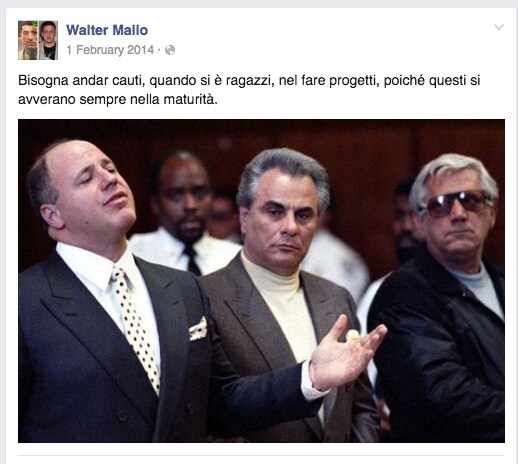The width and height of the screenshot is (518, 464).
Task: Click the polka-dot pocket square in photo
Action: point(198,329)
